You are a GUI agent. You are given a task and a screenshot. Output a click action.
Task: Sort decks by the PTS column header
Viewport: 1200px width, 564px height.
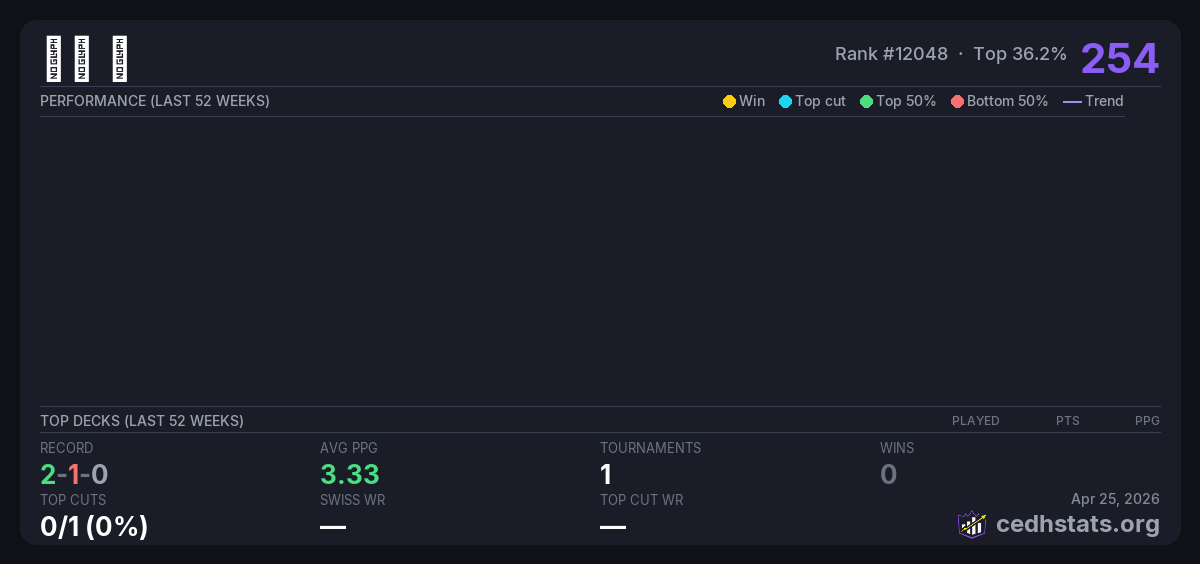click(x=1067, y=421)
